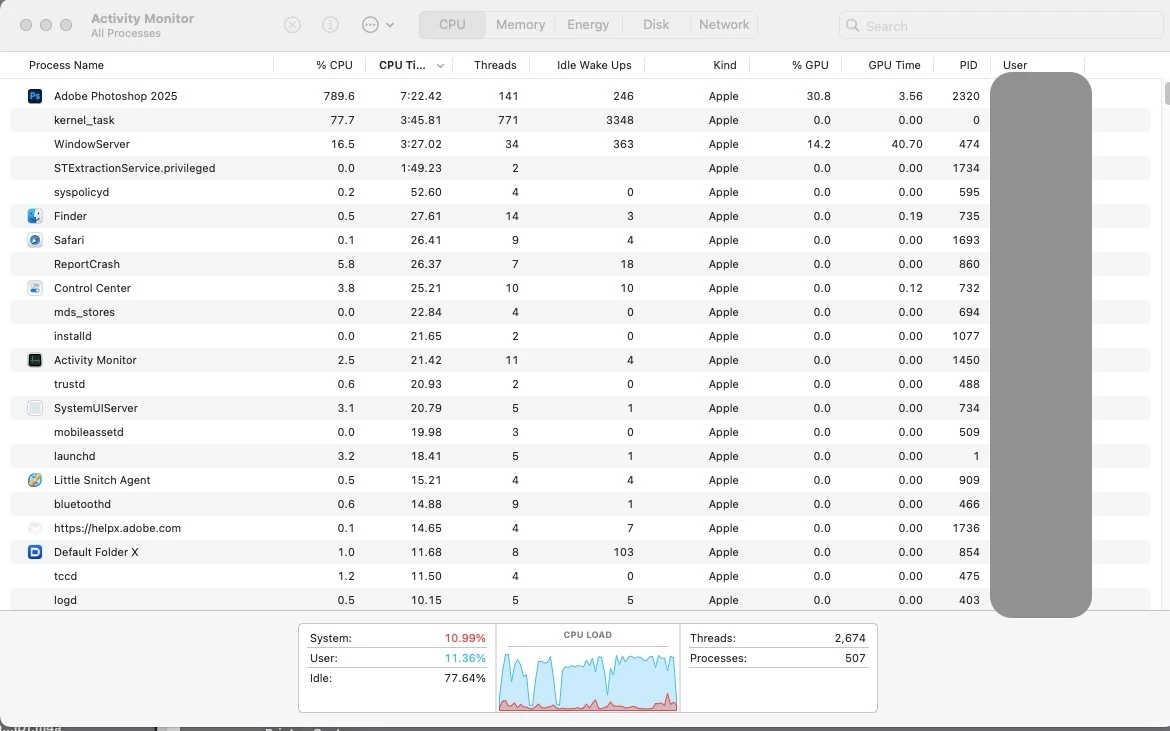Select the bluetoothd process row
Screen dimensions: 1170x731
[581, 504]
